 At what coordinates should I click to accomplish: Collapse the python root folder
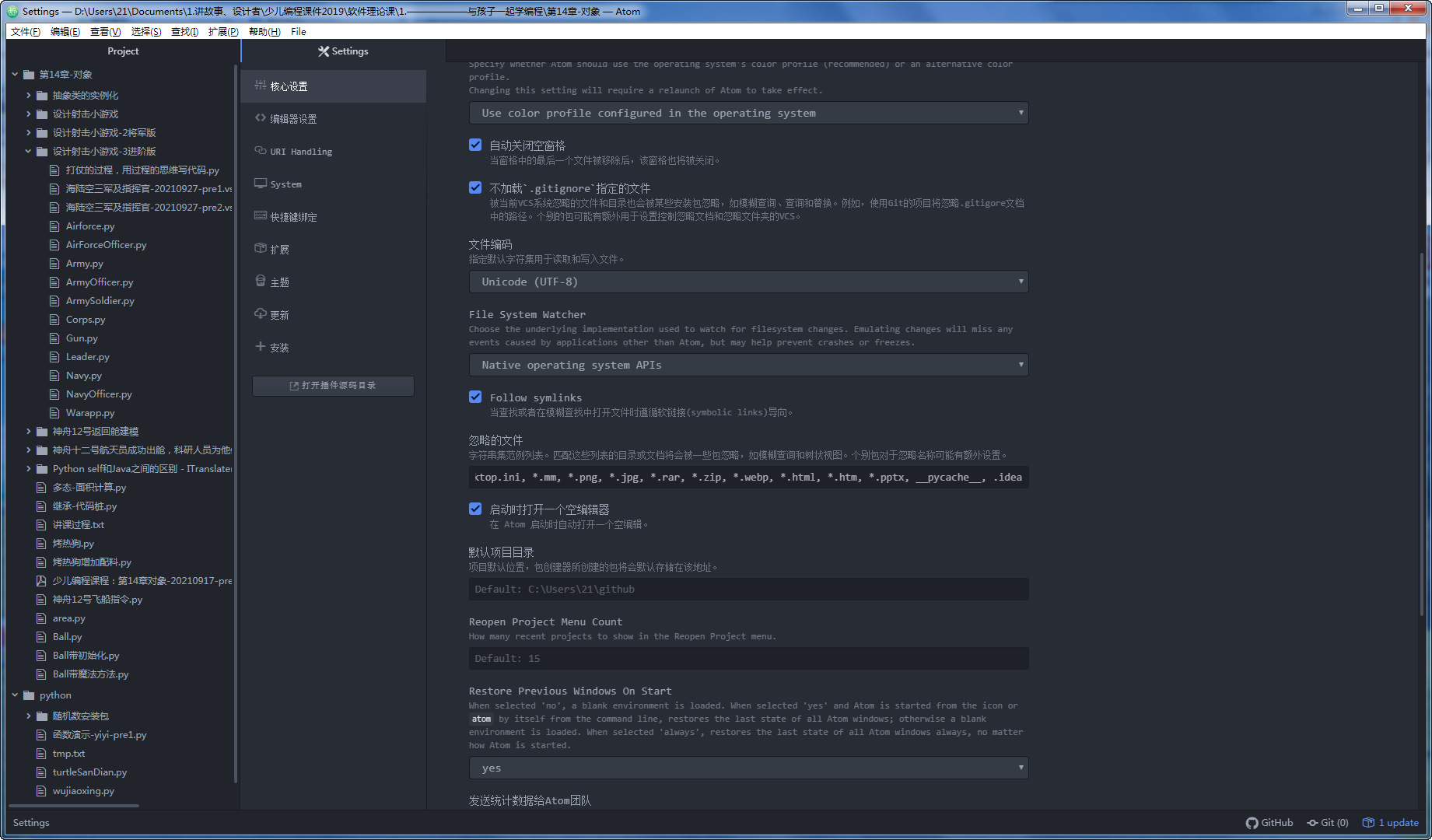point(15,695)
